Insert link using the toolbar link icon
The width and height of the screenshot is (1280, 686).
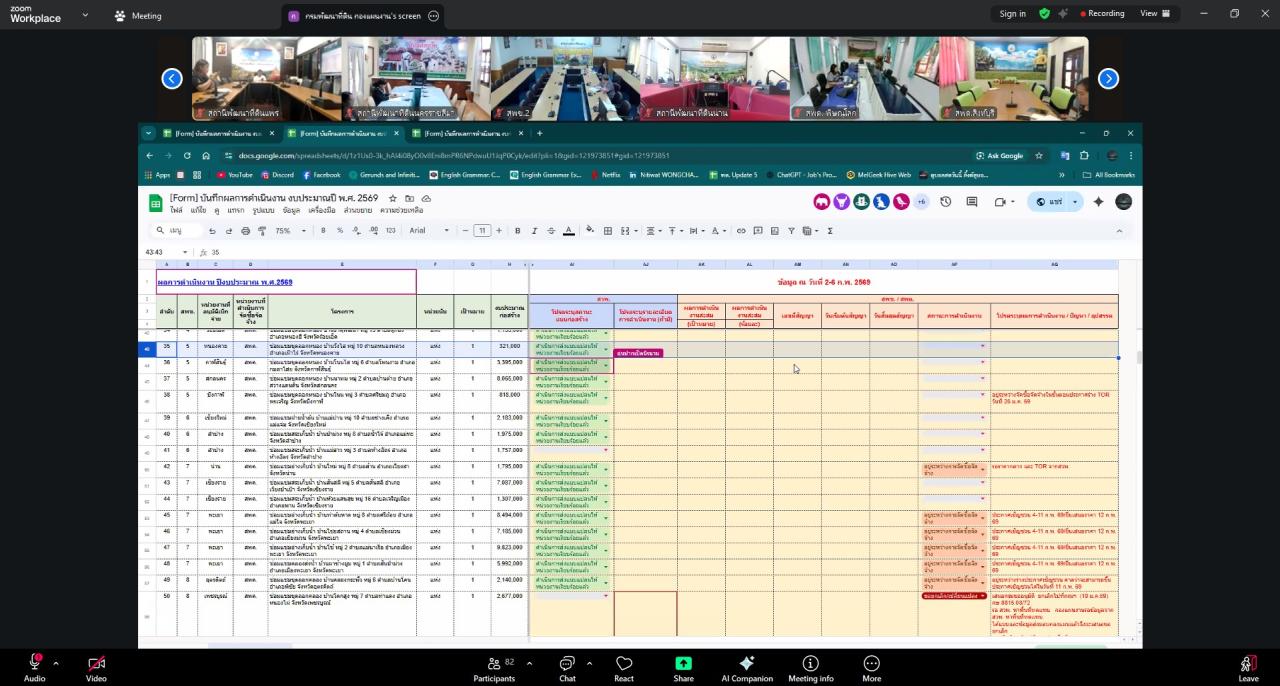point(741,231)
